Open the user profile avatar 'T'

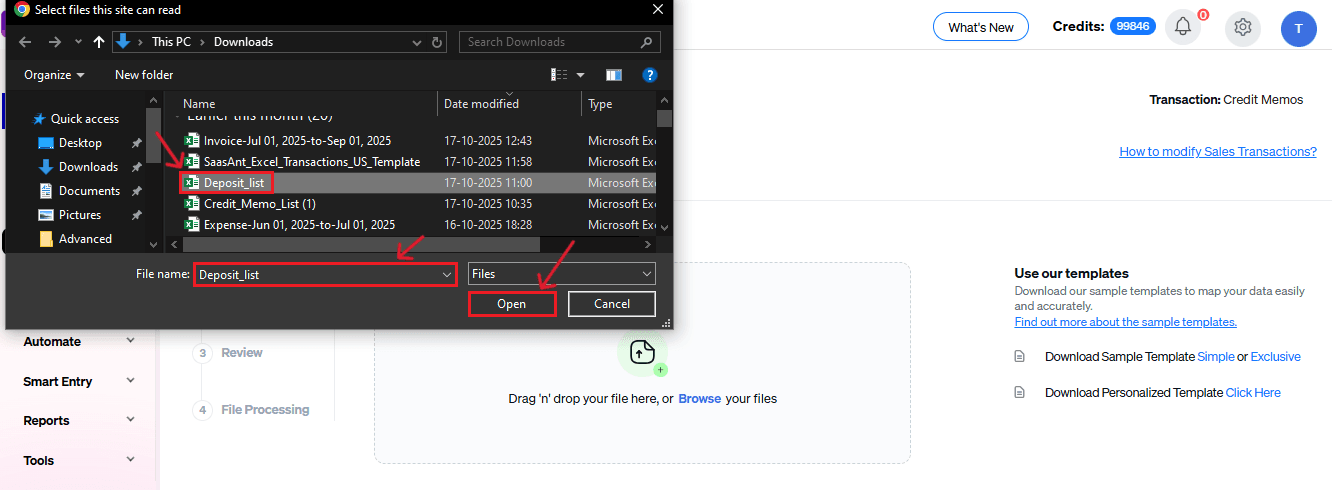(x=1298, y=28)
